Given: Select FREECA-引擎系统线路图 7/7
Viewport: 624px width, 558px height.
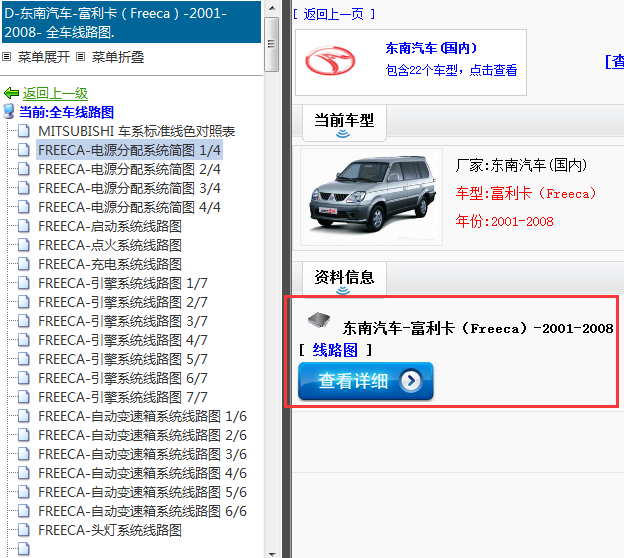Looking at the screenshot, I should (123, 397).
